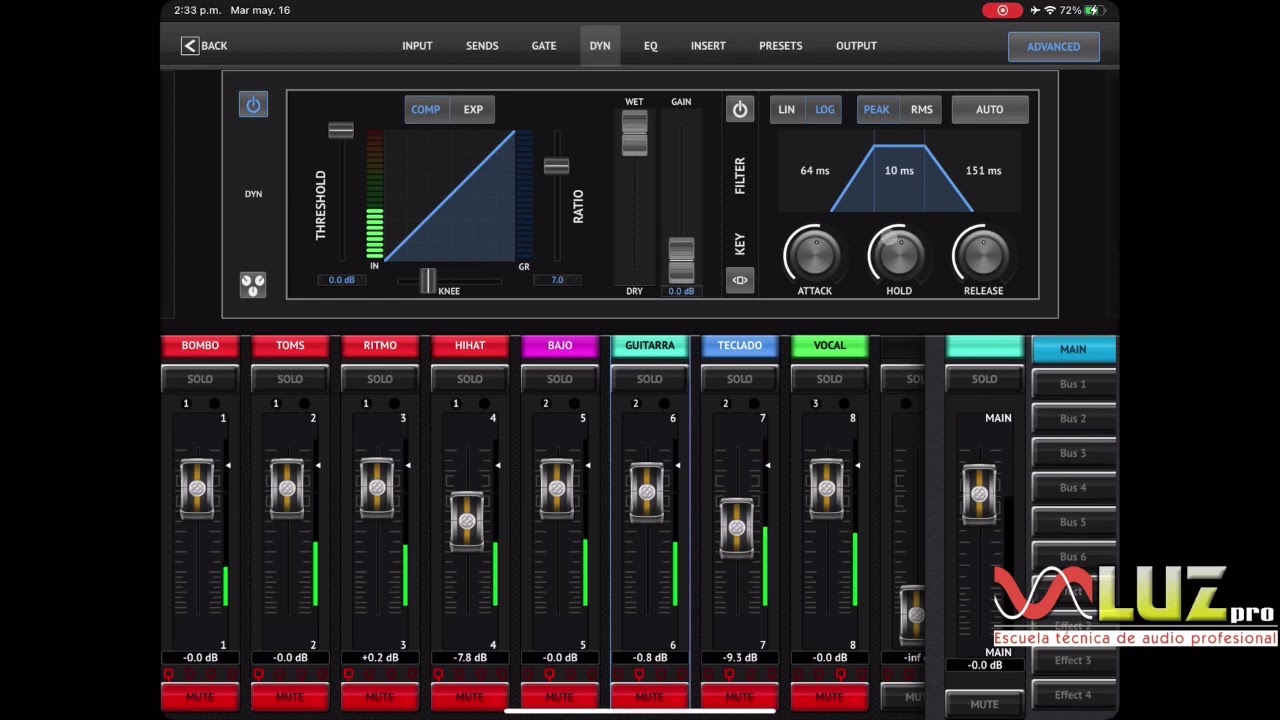
Task: Click the threshold 0.0 dB value field
Action: [341, 280]
